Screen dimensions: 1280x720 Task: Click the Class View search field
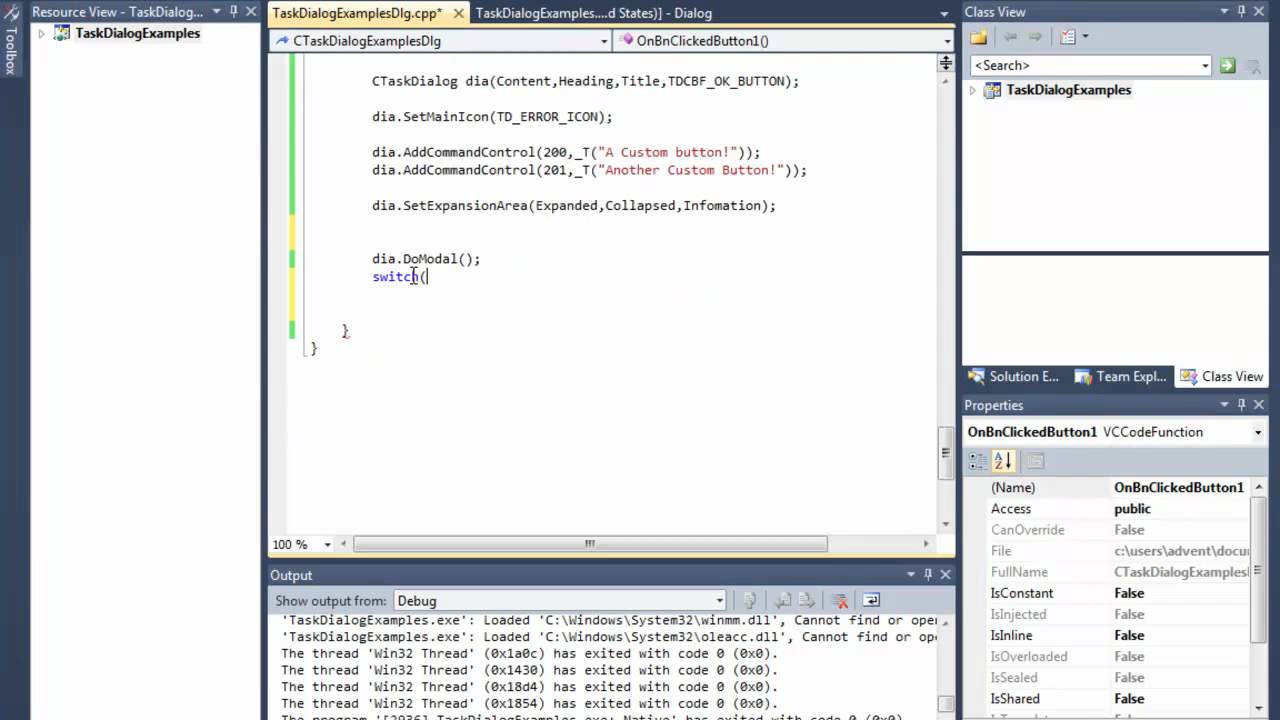tap(1084, 65)
